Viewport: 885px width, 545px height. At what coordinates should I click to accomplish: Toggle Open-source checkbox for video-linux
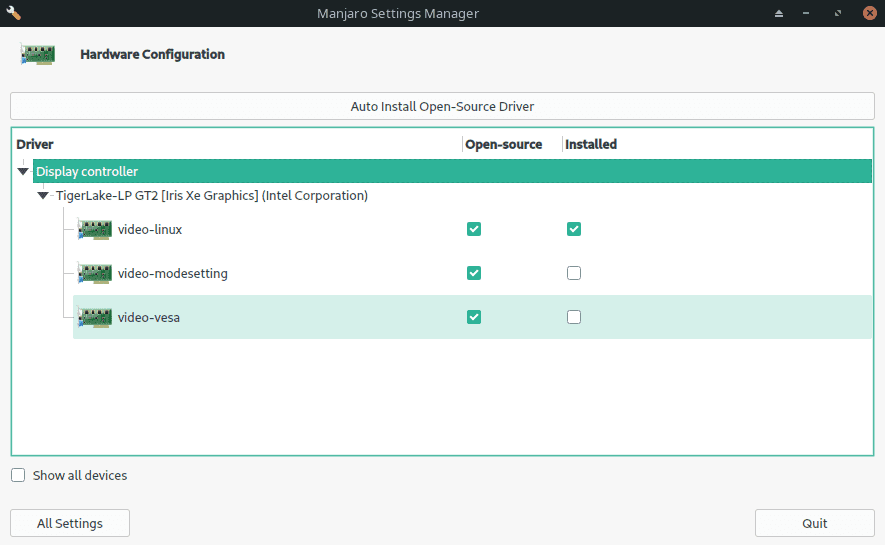474,229
